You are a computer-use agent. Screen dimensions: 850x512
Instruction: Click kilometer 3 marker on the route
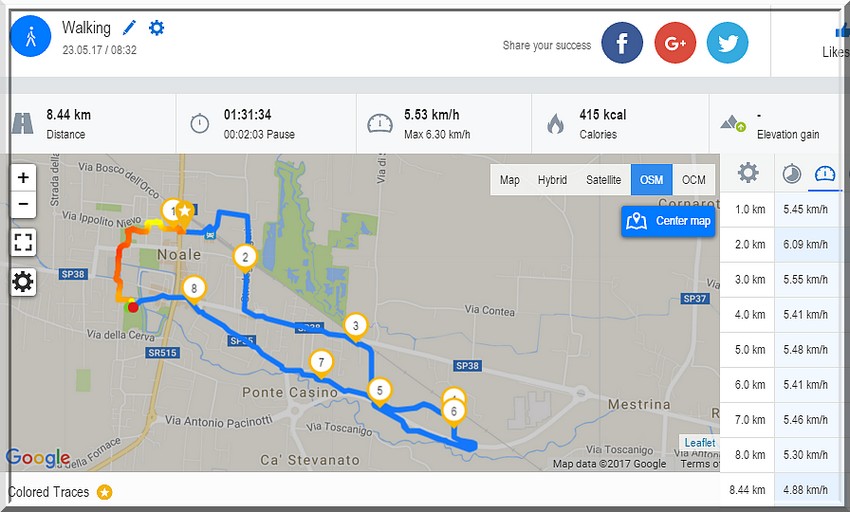356,327
